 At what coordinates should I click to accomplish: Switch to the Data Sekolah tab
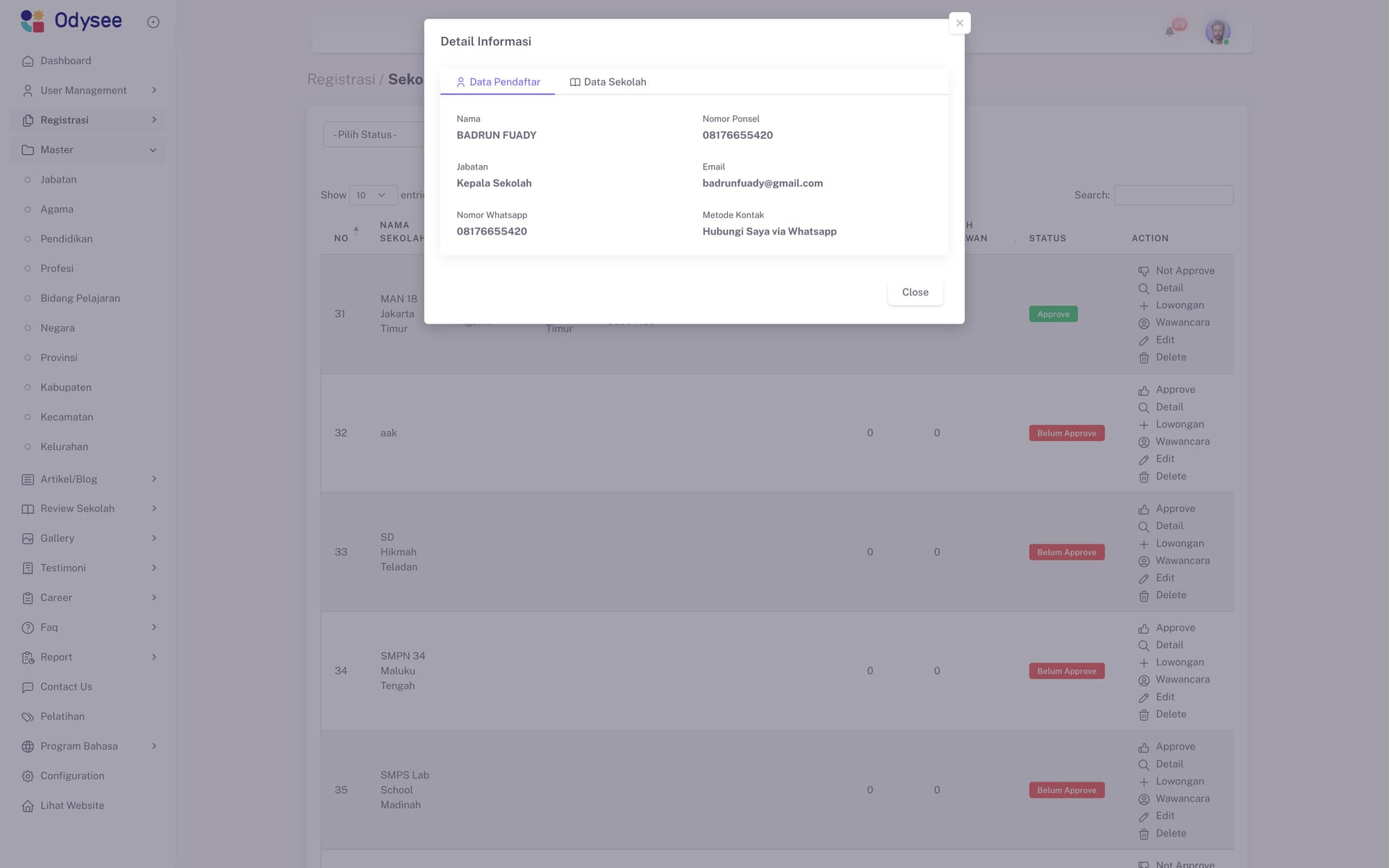(x=608, y=81)
